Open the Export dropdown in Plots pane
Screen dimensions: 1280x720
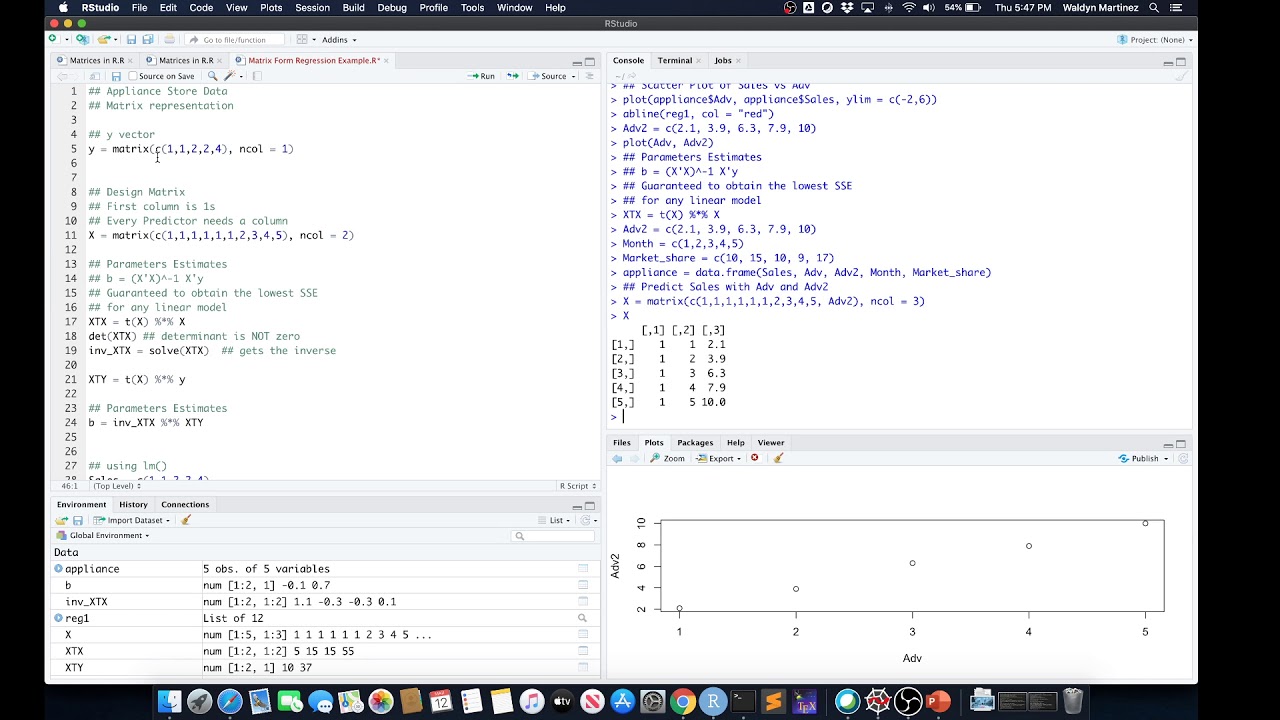click(719, 458)
